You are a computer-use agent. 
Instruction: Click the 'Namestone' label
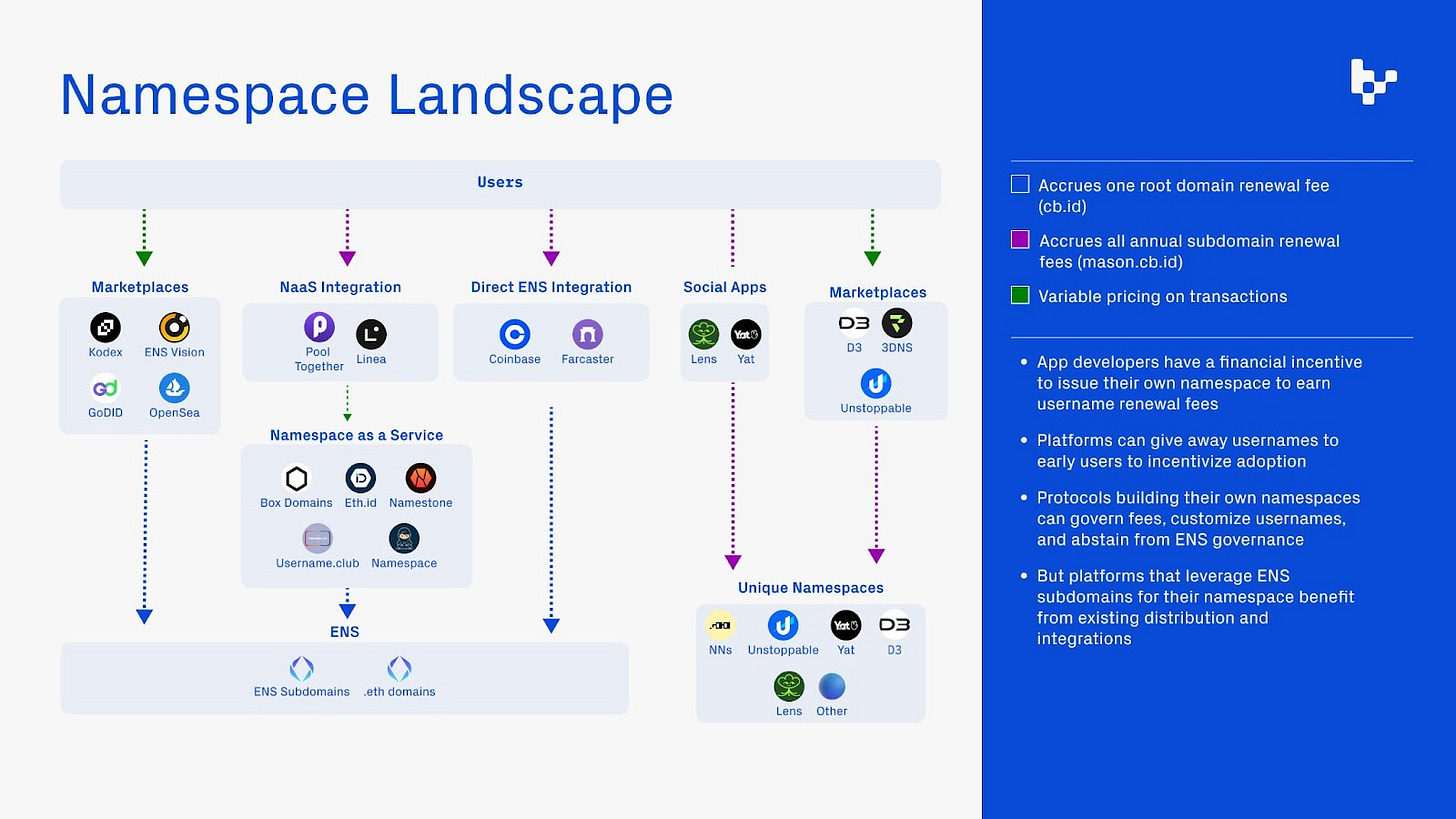pos(421,503)
